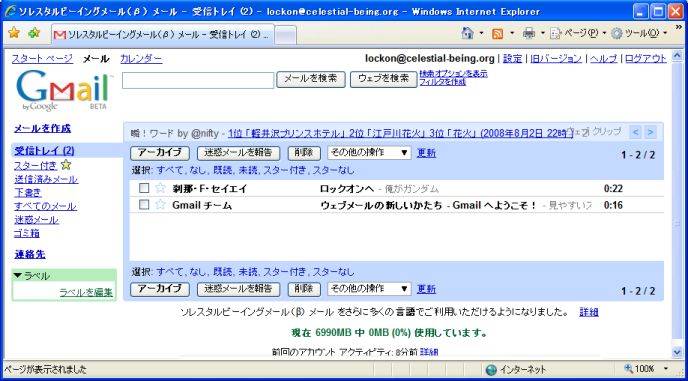Screen dimensions: 688x381
Task: Open the bottom その他の操作 dropdown
Action: (x=369, y=289)
